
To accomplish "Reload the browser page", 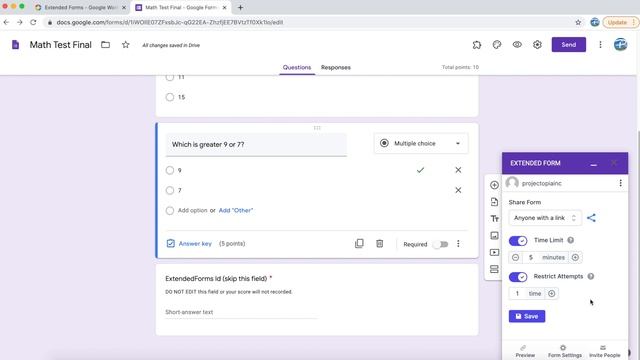I will click(x=33, y=22).
